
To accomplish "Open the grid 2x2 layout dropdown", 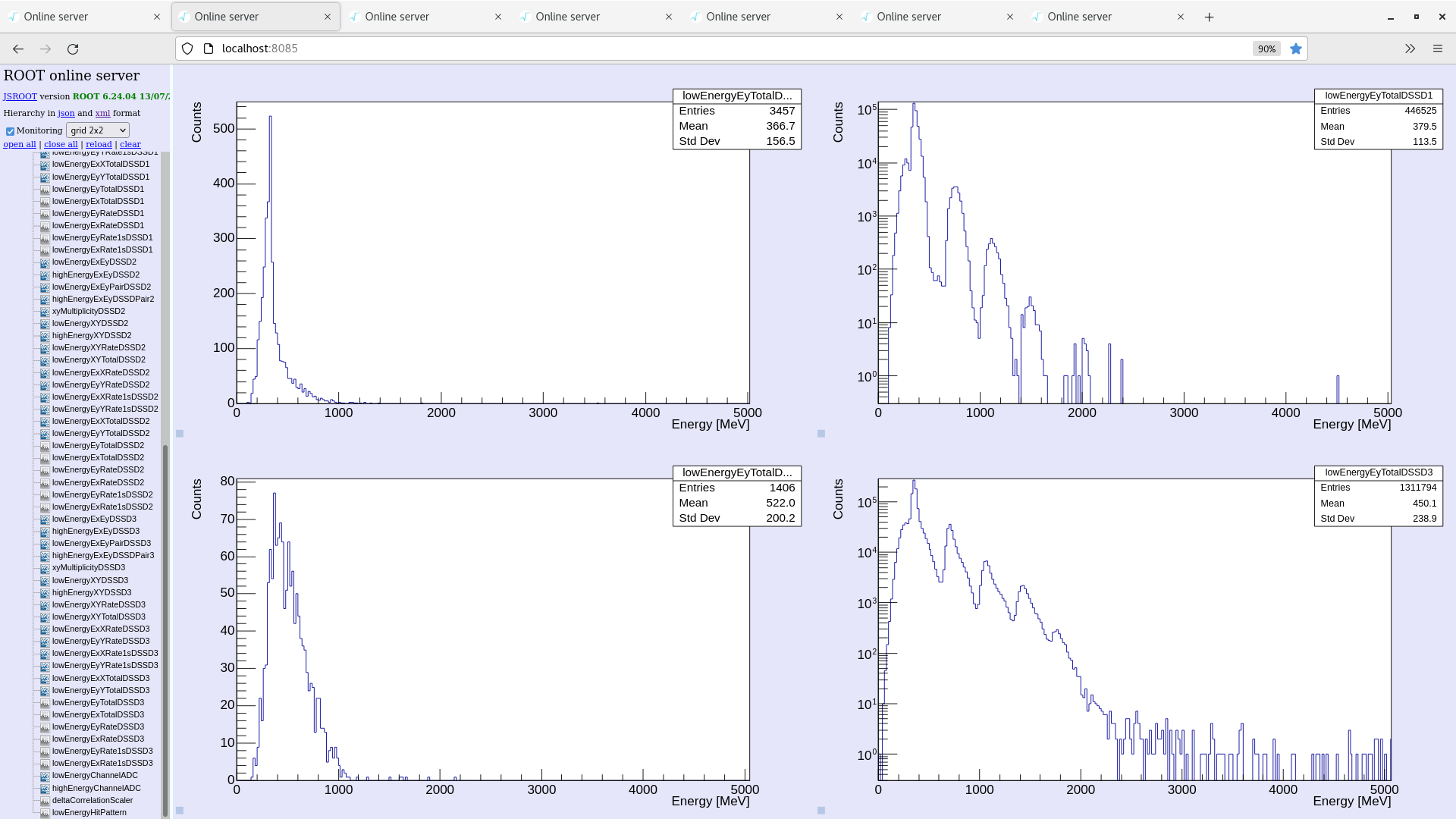I will (x=98, y=130).
